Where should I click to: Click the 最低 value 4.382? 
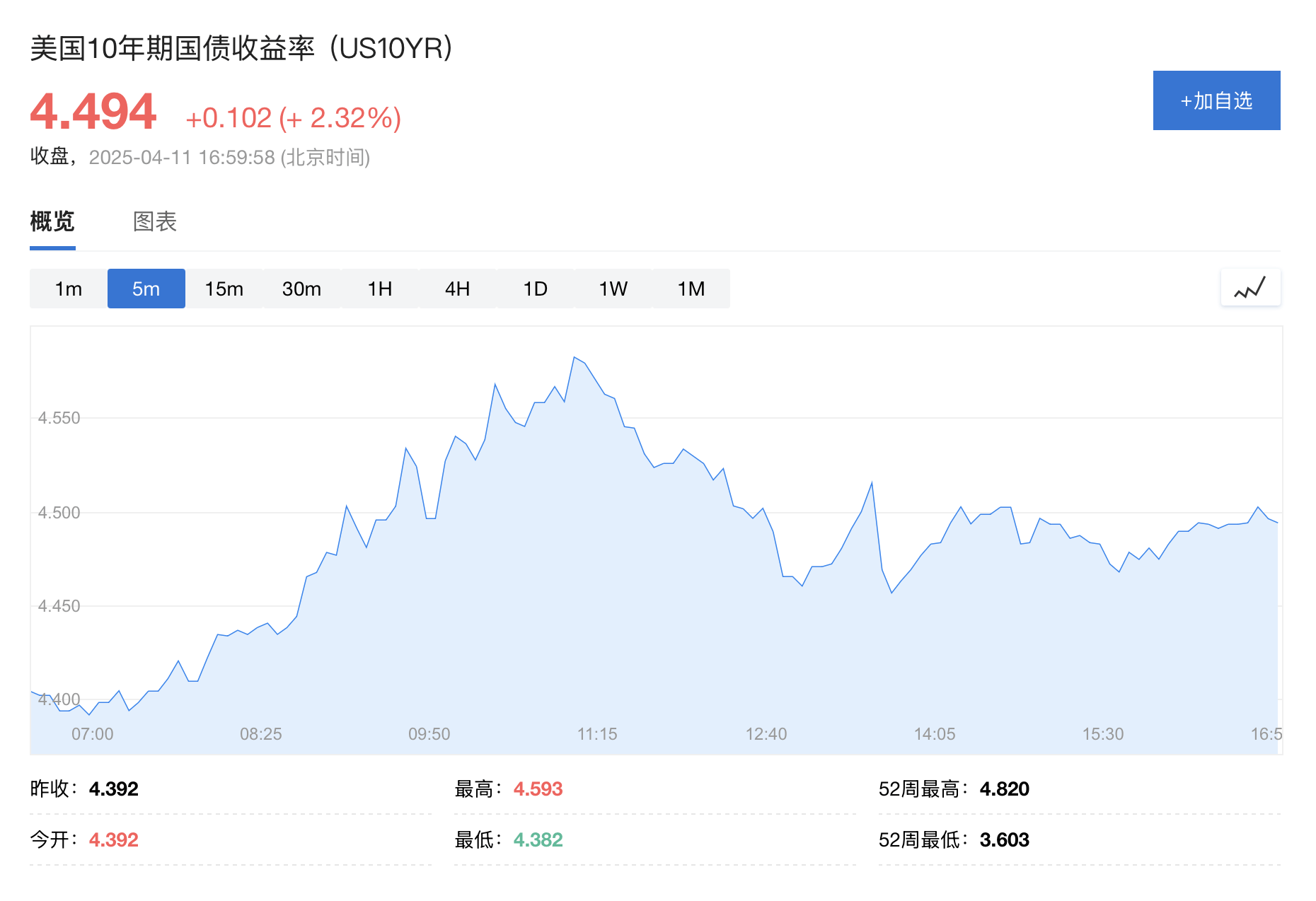point(538,839)
